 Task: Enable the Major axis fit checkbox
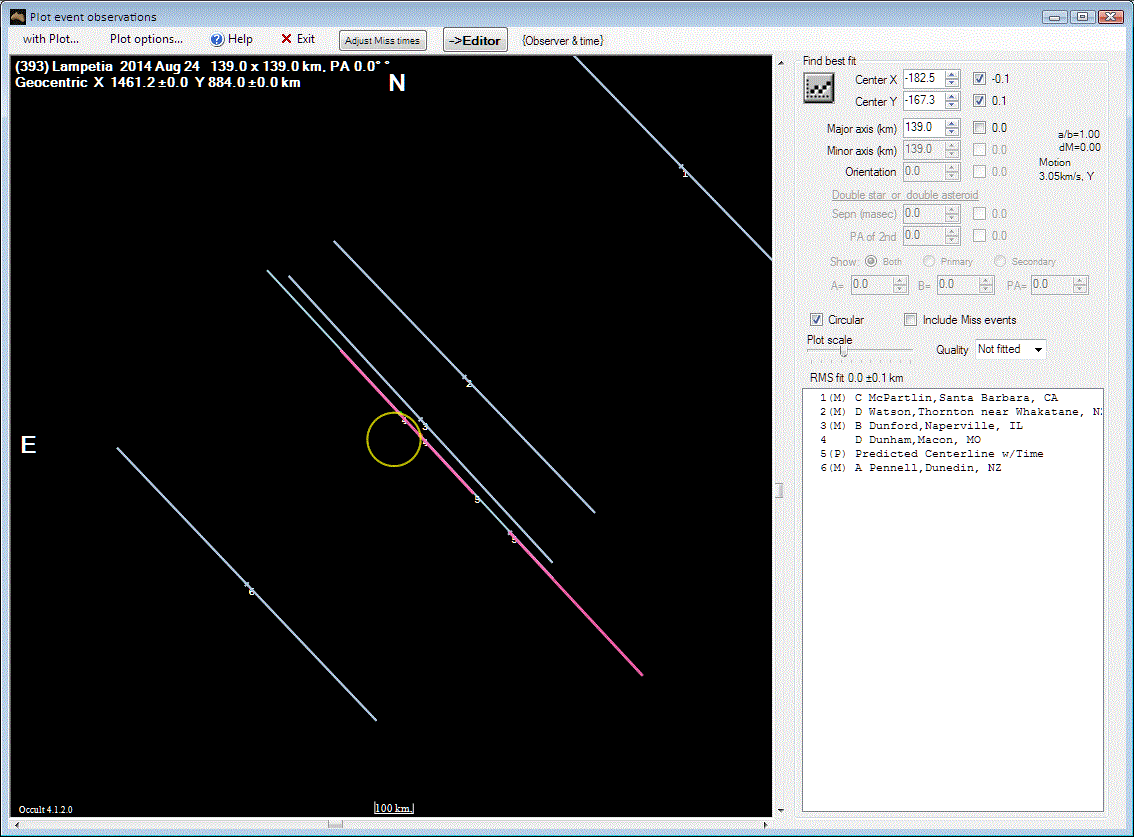[x=979, y=127]
